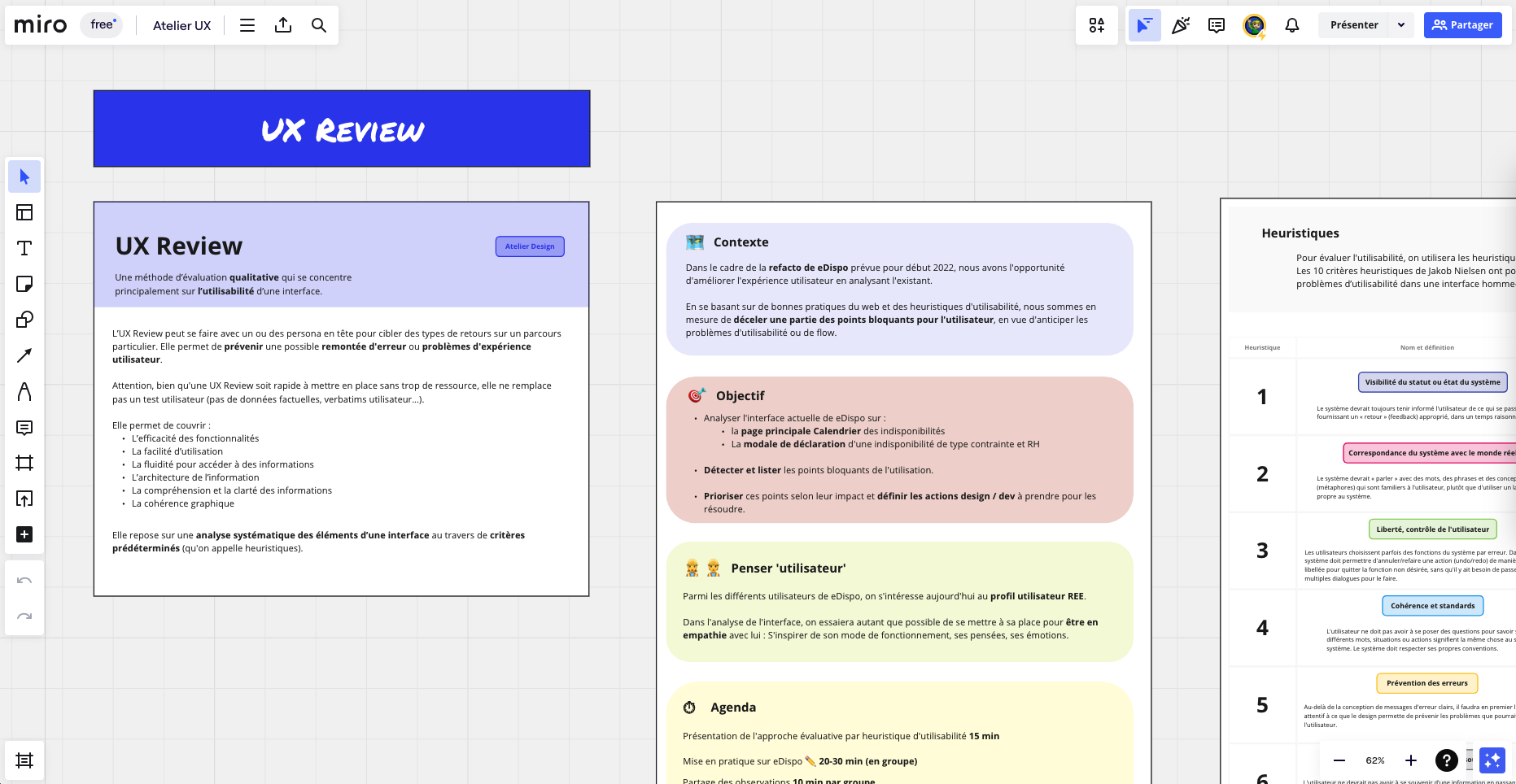Click the Atelier UX board title

coord(181,25)
